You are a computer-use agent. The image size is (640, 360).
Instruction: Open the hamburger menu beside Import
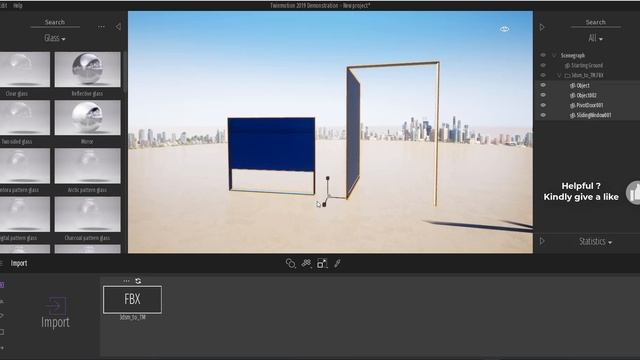pos(2,263)
